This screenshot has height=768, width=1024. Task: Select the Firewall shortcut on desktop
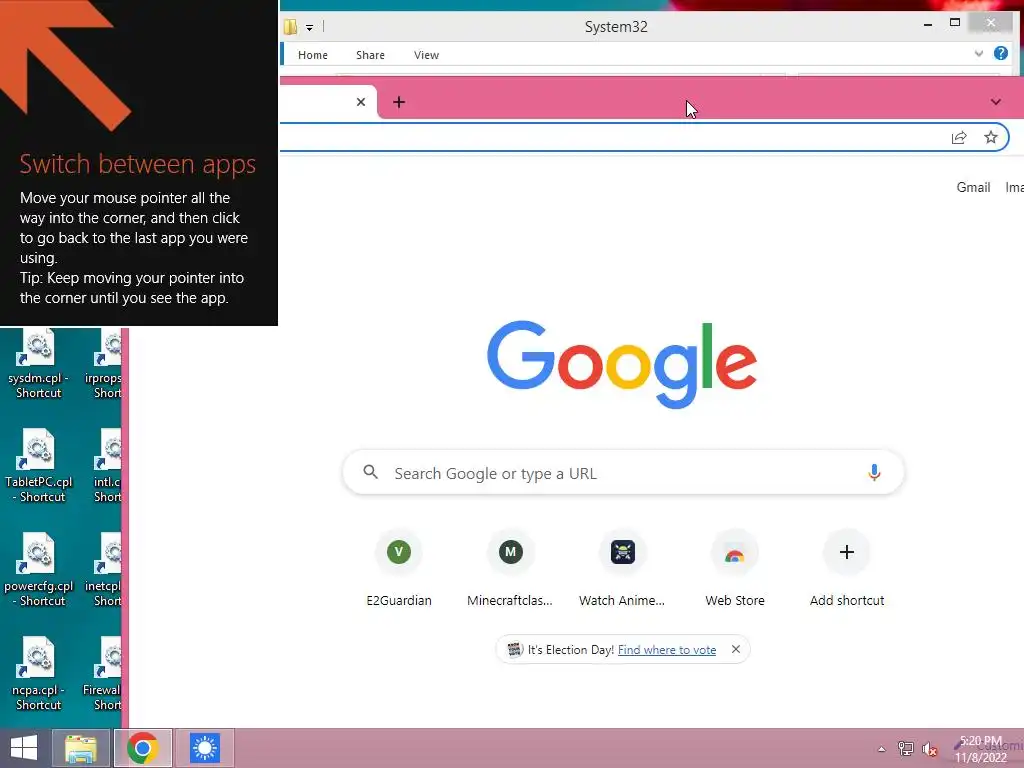(103, 675)
